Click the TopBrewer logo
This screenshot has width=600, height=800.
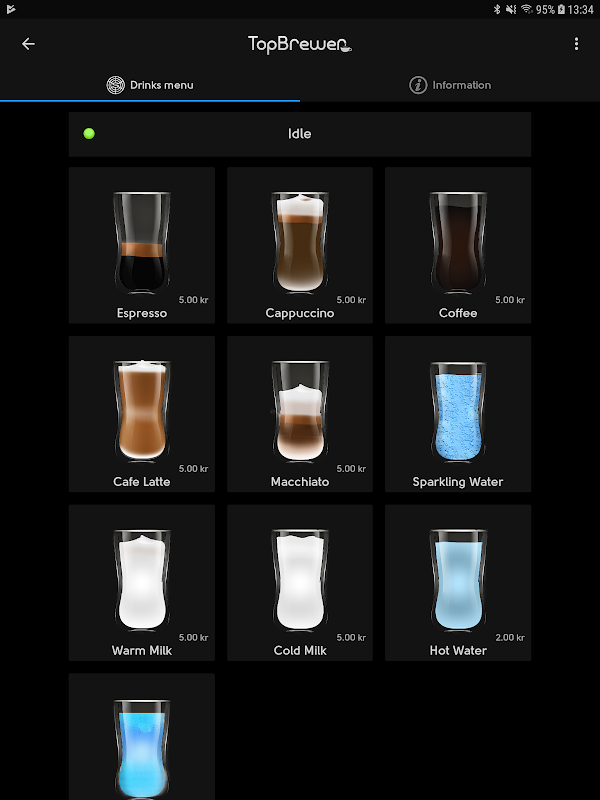pos(300,44)
